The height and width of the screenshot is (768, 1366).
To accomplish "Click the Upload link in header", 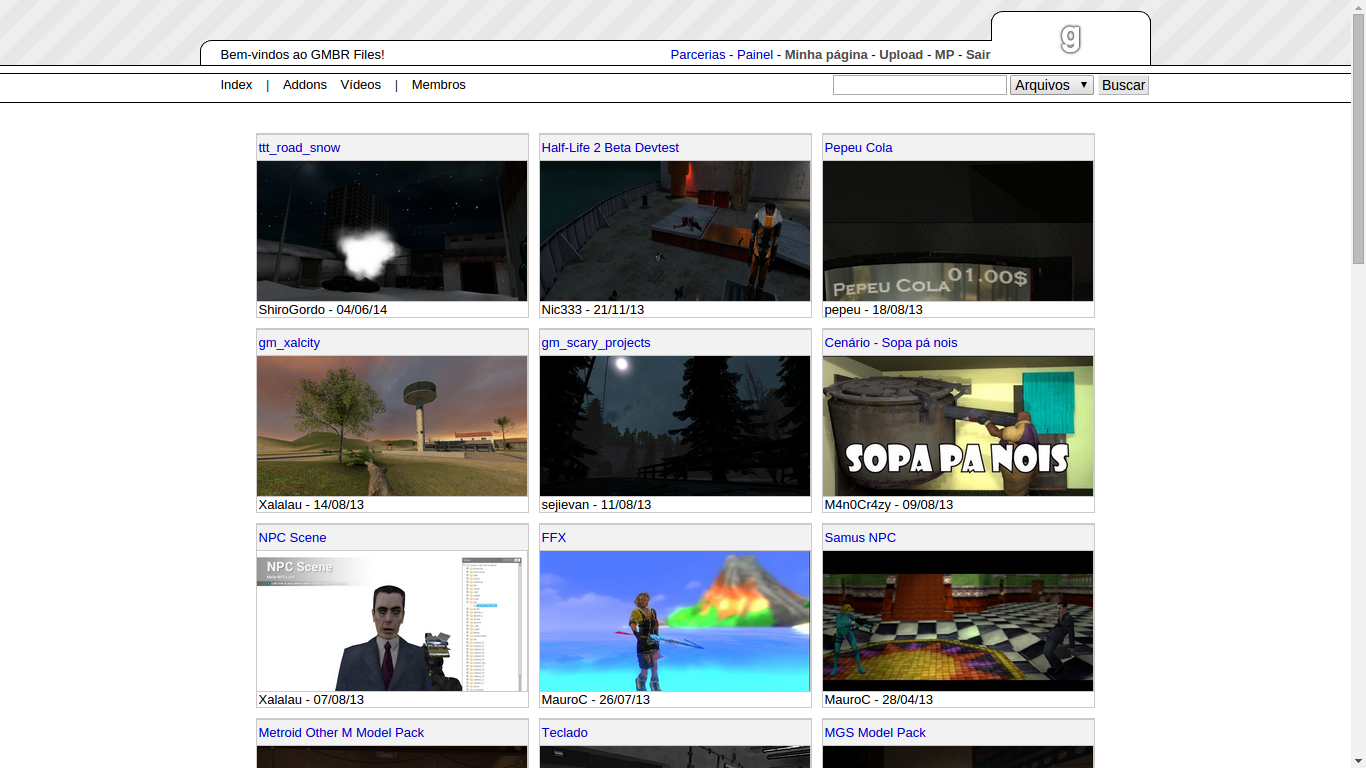I will 900,55.
